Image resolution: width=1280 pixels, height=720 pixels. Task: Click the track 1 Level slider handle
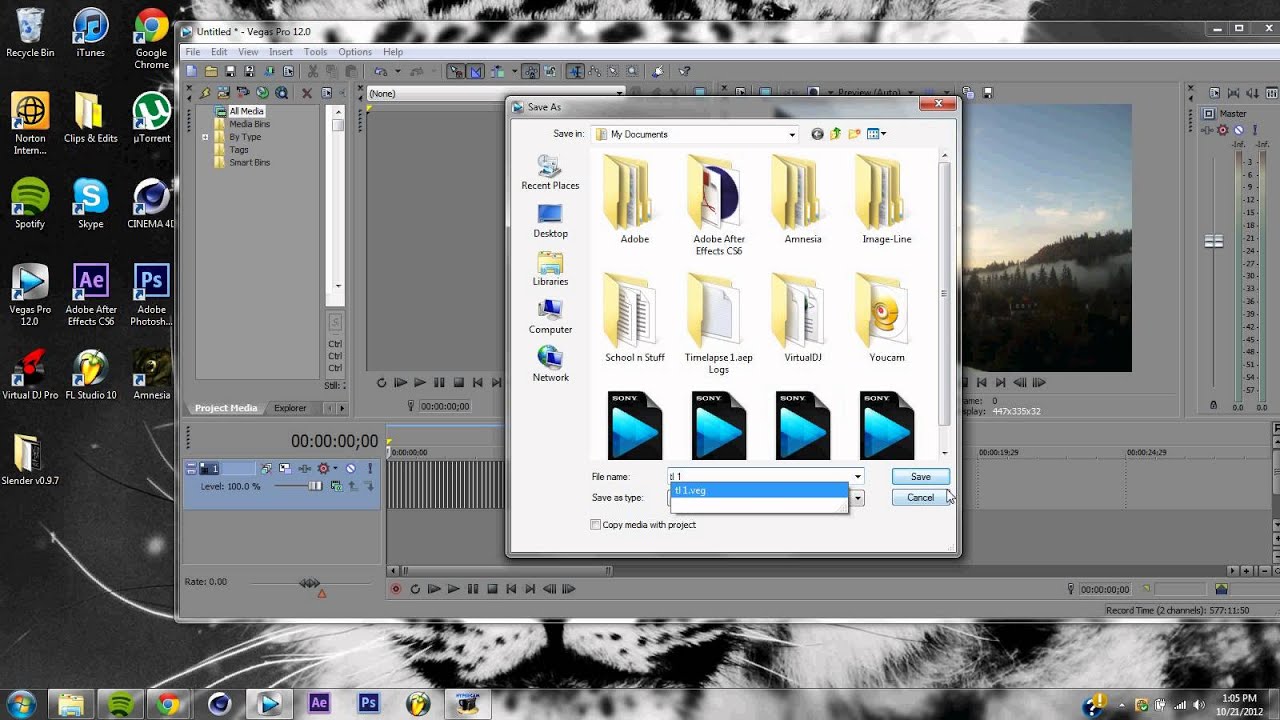click(315, 486)
